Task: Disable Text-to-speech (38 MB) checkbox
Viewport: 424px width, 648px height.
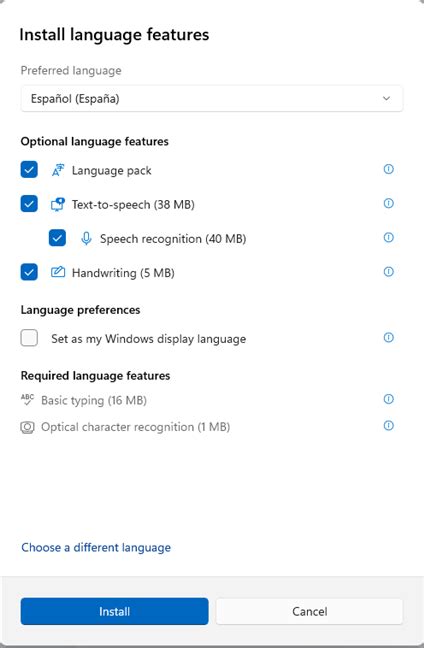Action: point(29,204)
